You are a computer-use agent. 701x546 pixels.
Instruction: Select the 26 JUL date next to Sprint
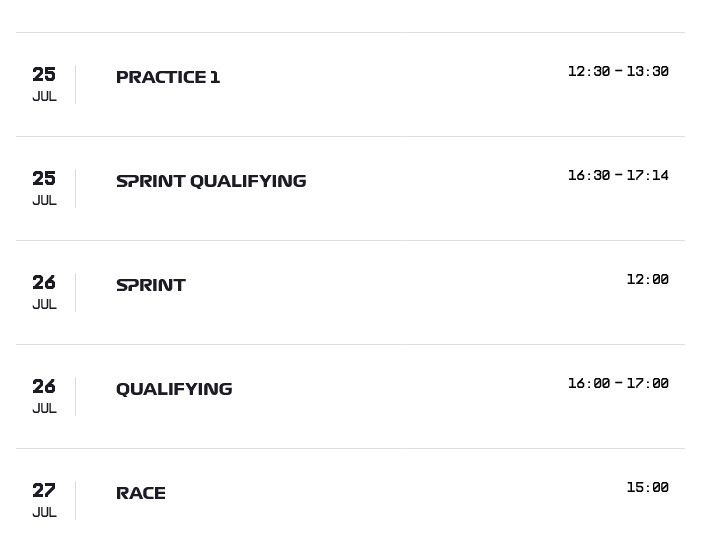click(x=44, y=292)
